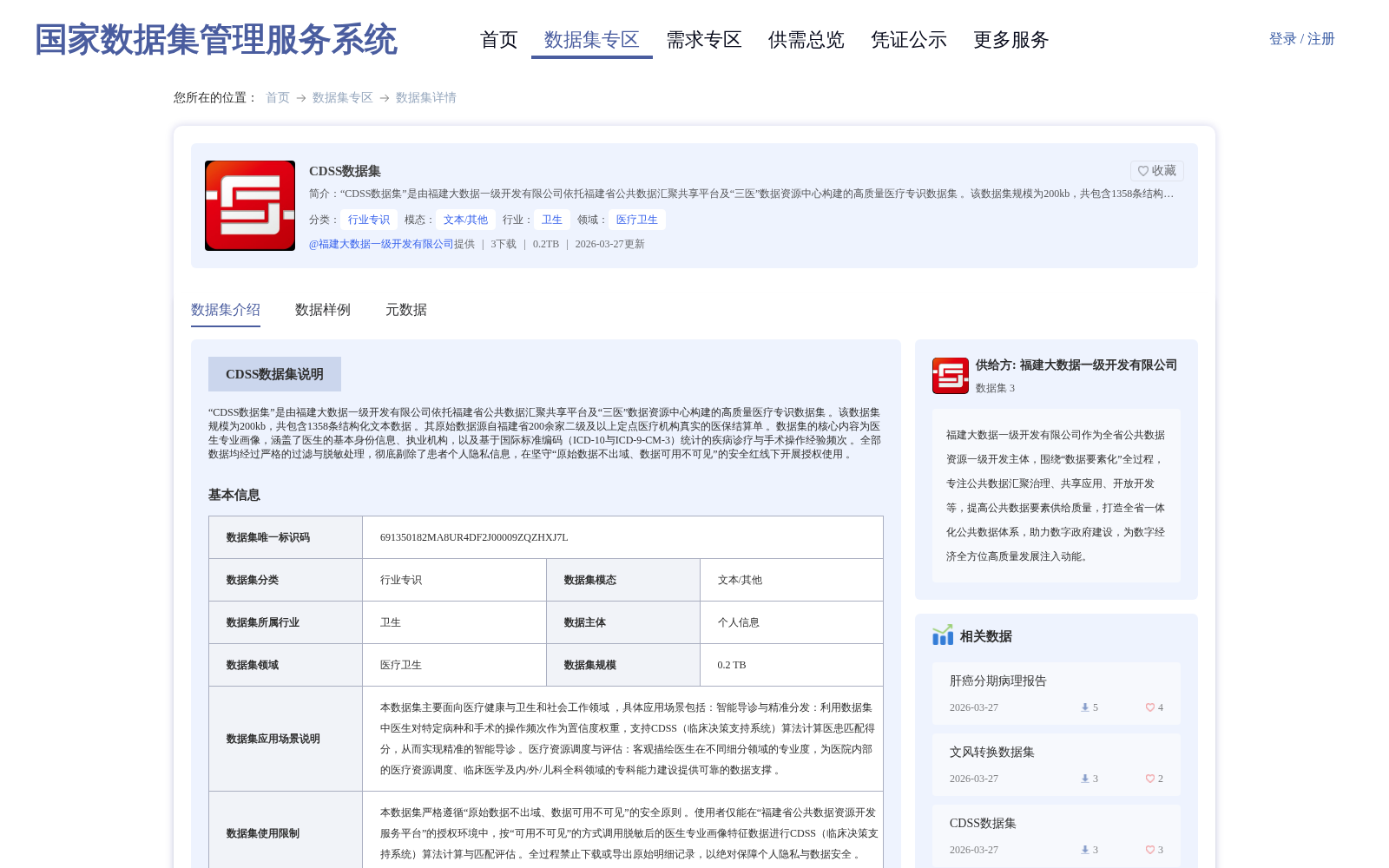Click the 数据集唯一标识码 label cell
Viewport: 1389px width, 868px height.
coord(286,537)
